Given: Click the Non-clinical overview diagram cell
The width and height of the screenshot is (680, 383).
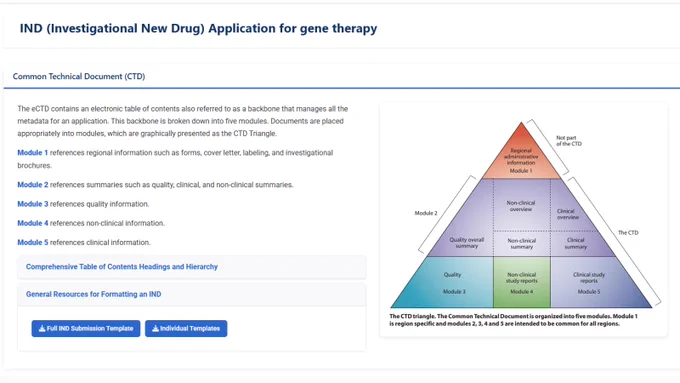Looking at the screenshot, I should [521, 206].
